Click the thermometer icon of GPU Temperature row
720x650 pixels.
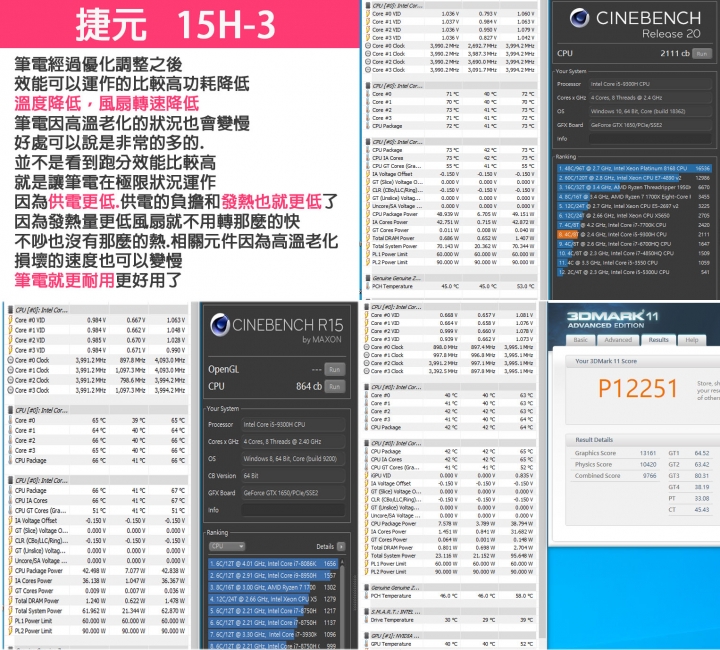tap(367, 644)
